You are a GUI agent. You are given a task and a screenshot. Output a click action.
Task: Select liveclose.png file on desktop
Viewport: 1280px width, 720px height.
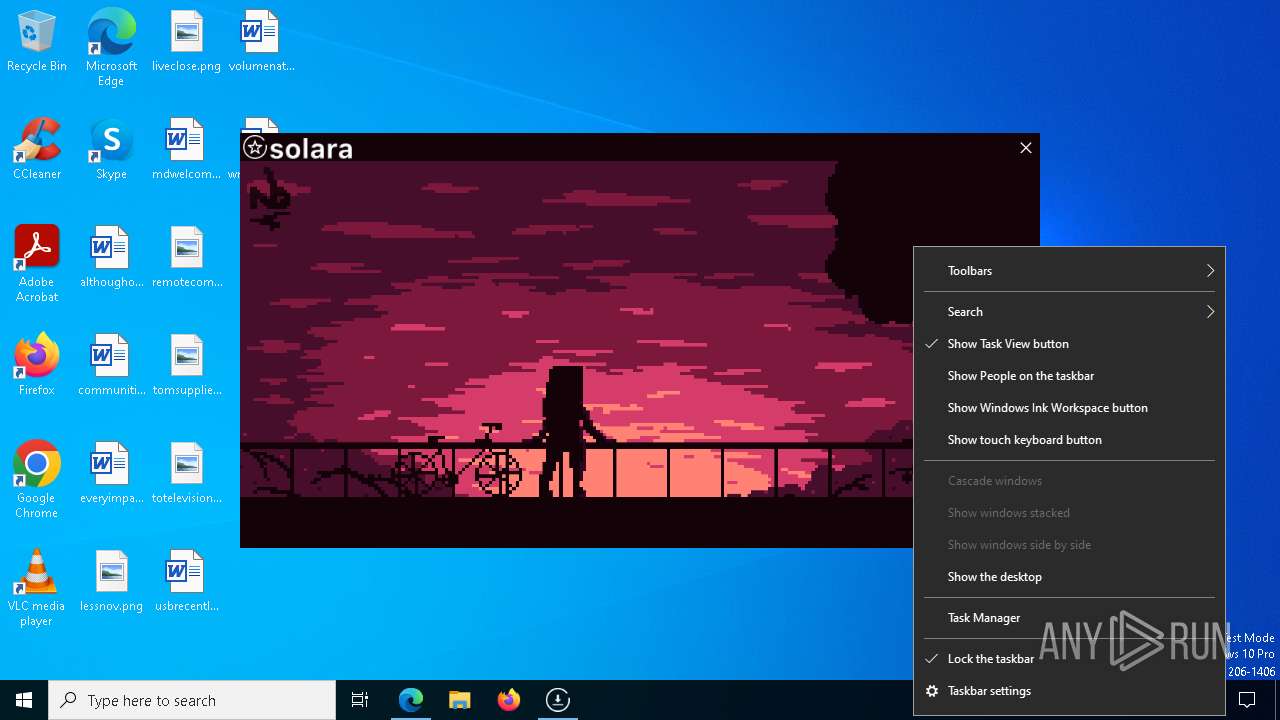(186, 42)
